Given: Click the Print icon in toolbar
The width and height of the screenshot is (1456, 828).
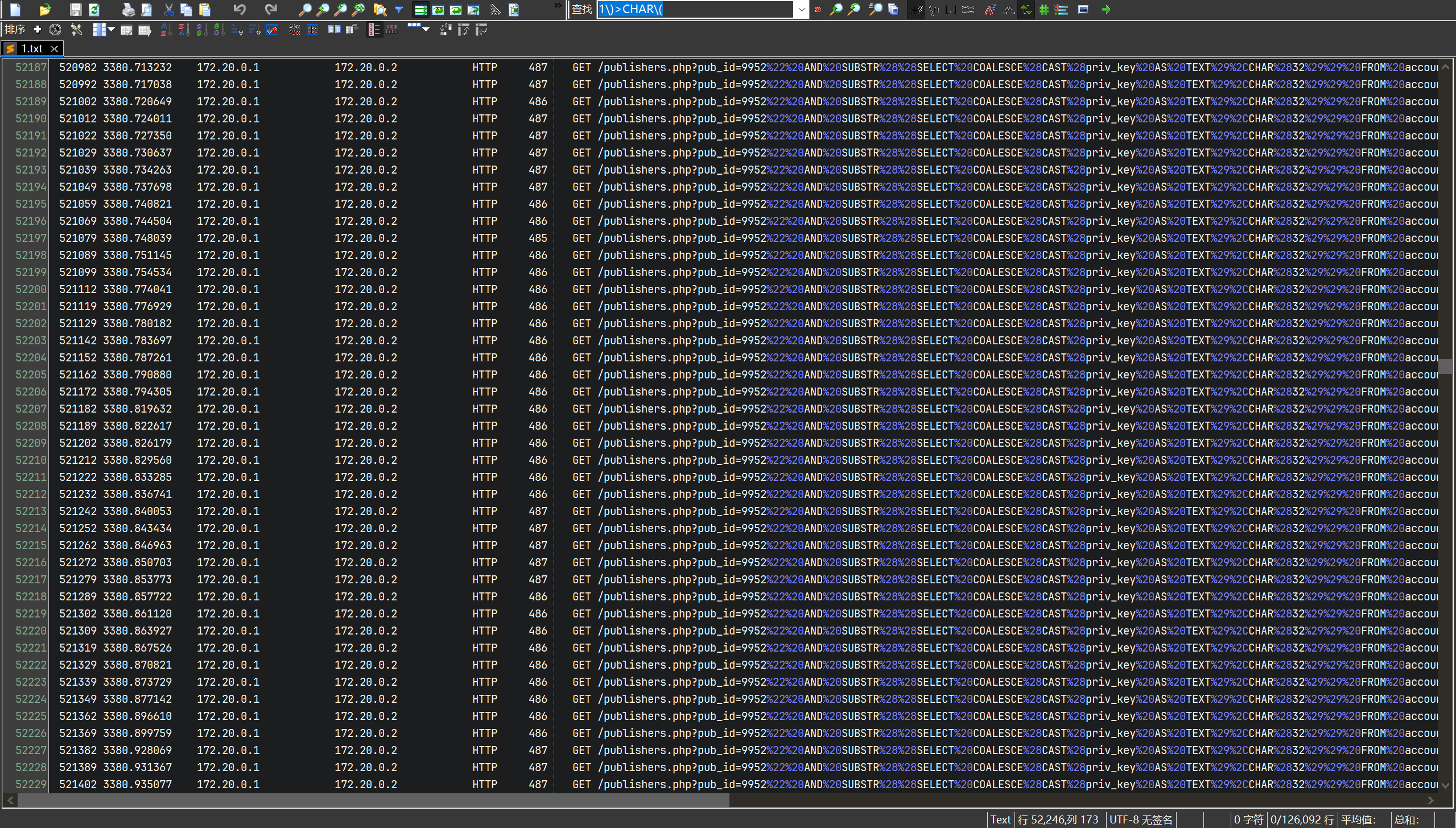Looking at the screenshot, I should [129, 10].
